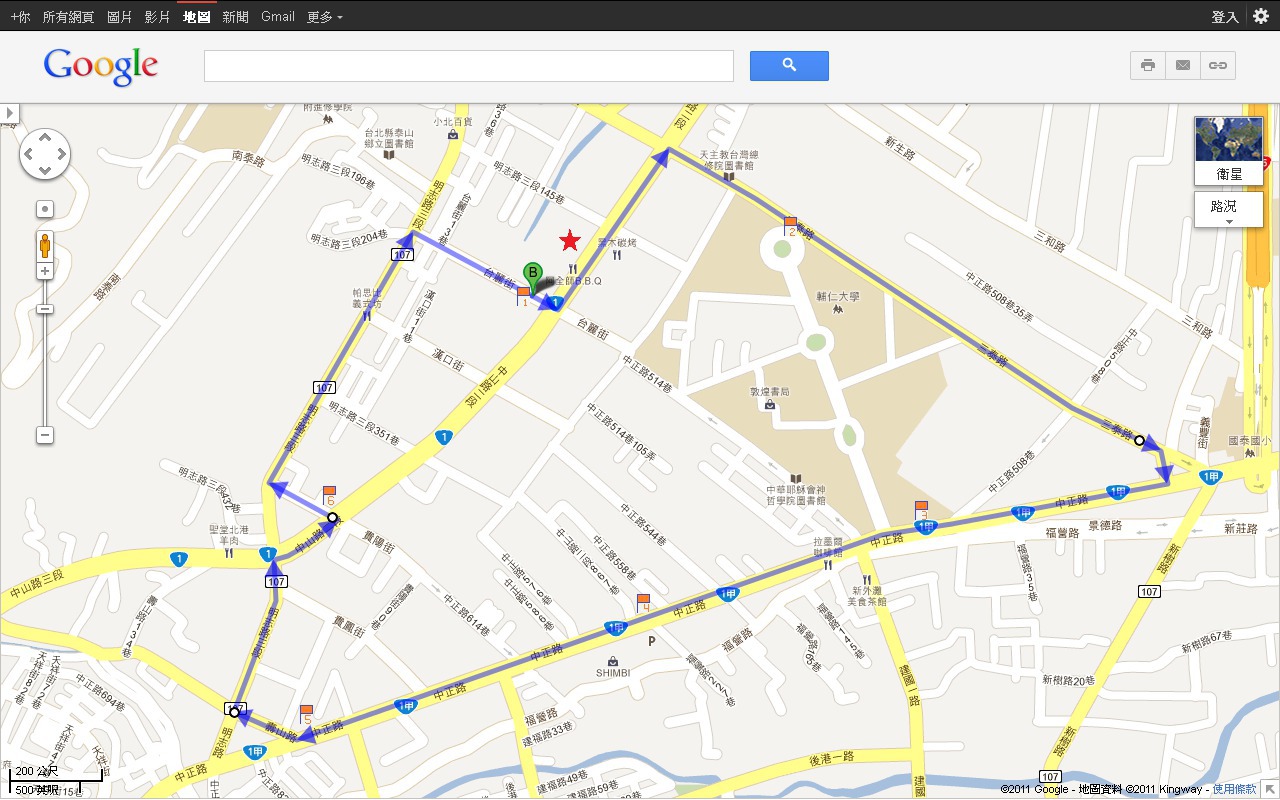This screenshot has width=1280, height=800.
Task: Pick the orange Street View pegman
Action: (x=45, y=245)
